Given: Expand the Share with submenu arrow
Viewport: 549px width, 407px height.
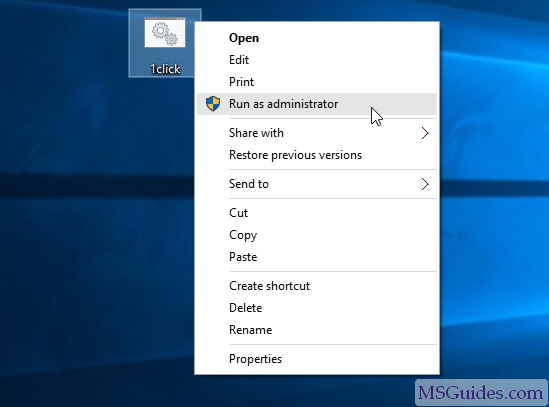Looking at the screenshot, I should pyautogui.click(x=425, y=133).
